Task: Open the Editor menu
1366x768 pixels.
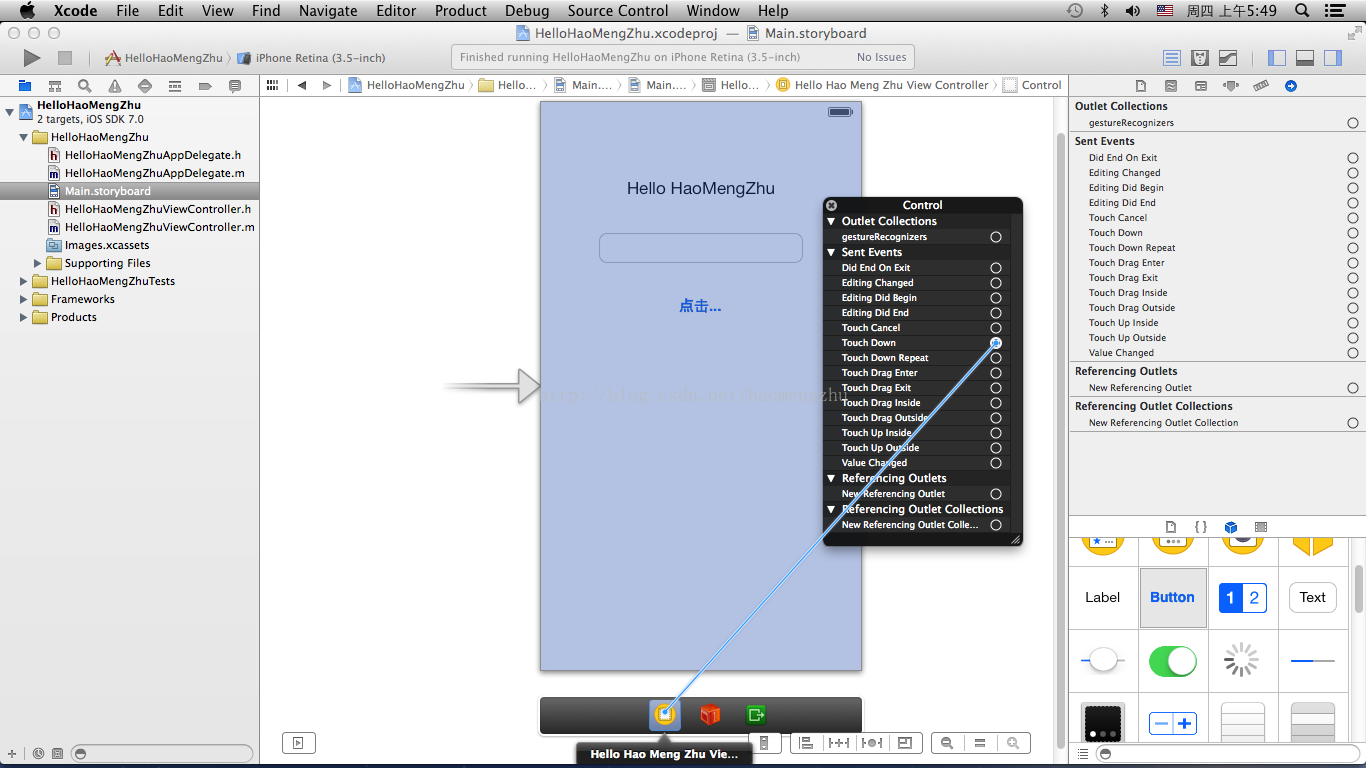Action: (396, 10)
